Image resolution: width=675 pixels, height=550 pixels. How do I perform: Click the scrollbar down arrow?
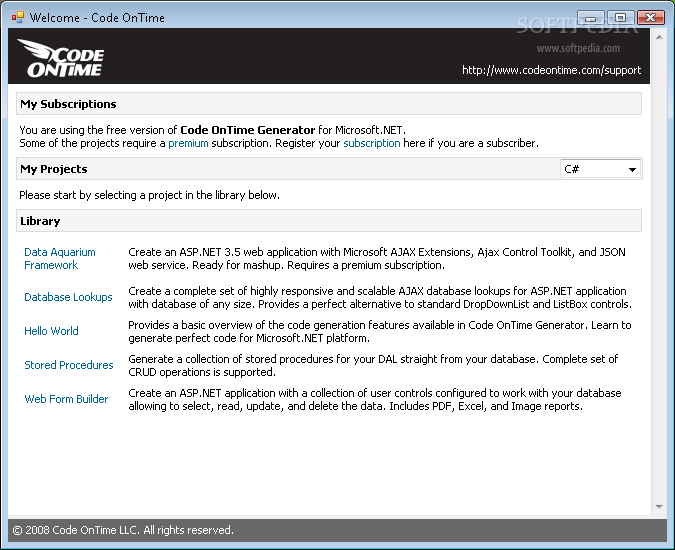point(659,507)
